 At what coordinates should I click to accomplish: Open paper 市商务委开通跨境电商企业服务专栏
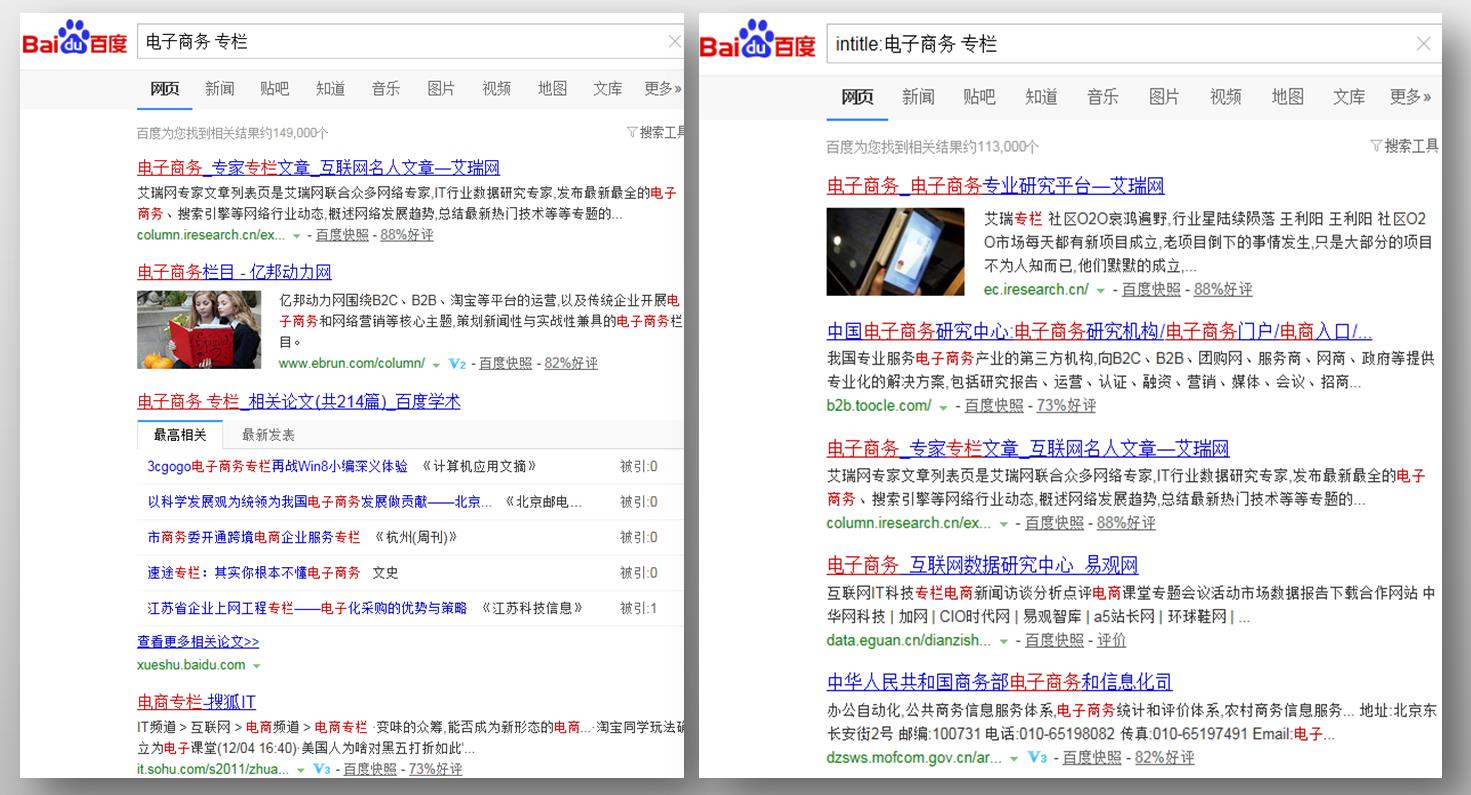[x=254, y=537]
